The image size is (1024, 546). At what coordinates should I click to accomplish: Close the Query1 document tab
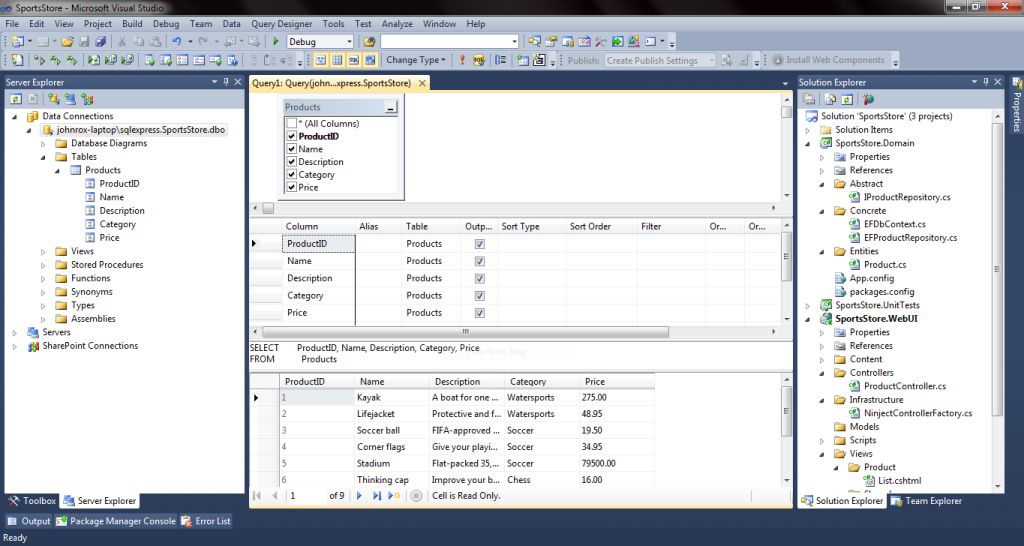coord(422,83)
